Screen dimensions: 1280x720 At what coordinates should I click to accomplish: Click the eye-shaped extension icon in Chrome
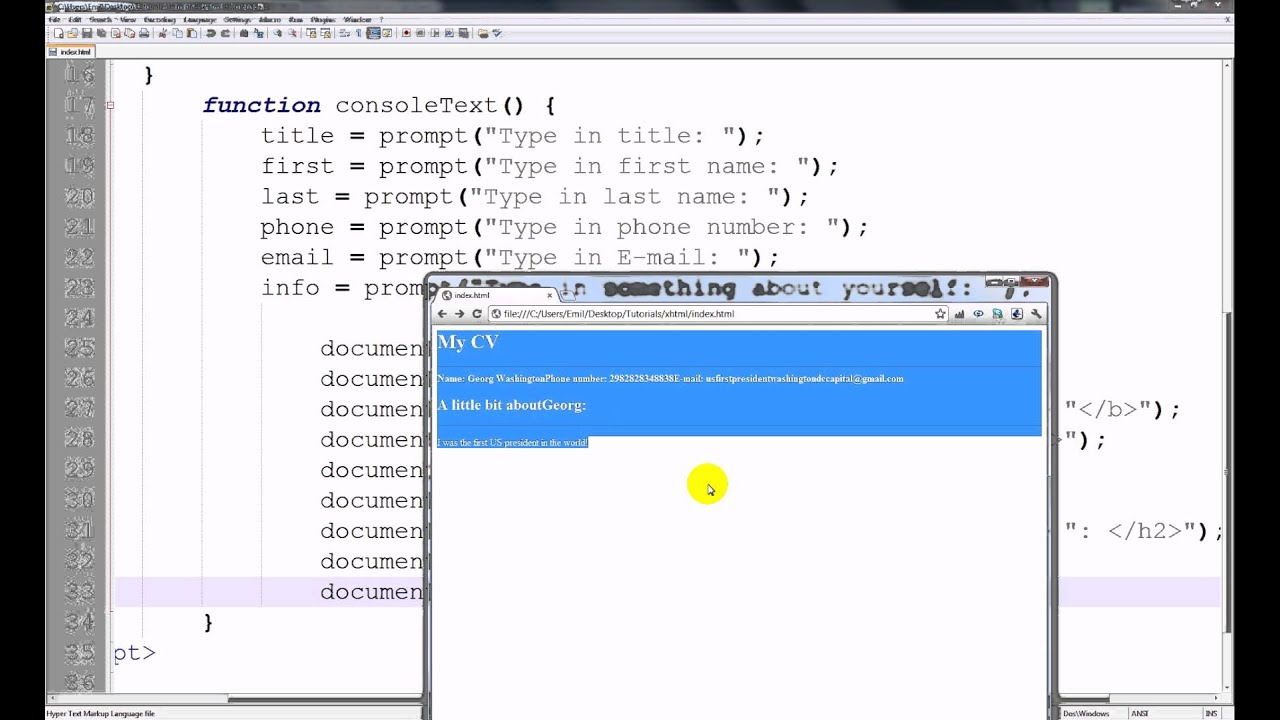(978, 314)
